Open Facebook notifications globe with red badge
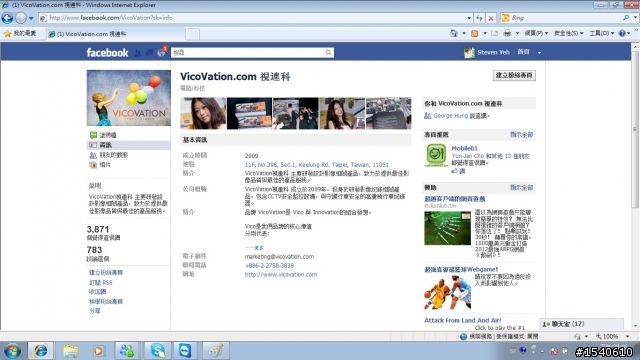Viewport: 640px width, 360px height. point(162,52)
